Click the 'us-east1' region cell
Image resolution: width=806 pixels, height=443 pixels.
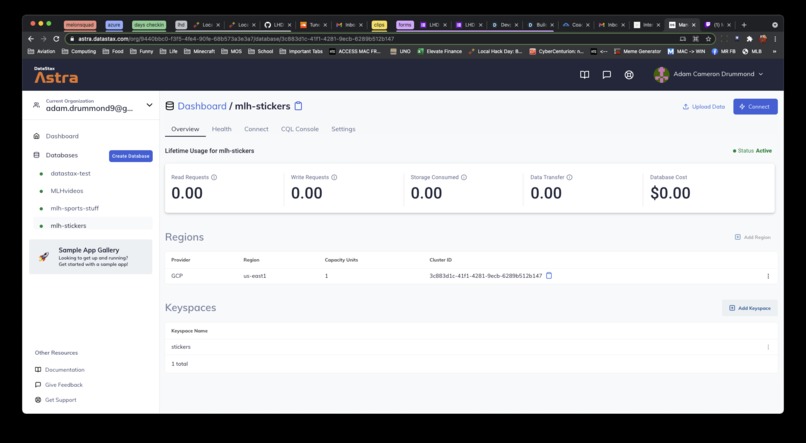[x=255, y=276]
